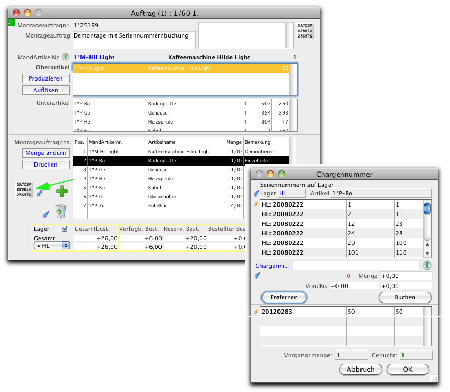Click the Produzieren button
This screenshot has height=392, width=450.
tap(46, 78)
